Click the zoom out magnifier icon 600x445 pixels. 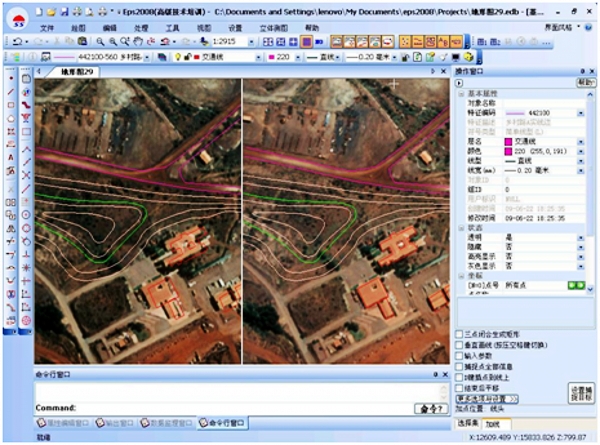100,41
